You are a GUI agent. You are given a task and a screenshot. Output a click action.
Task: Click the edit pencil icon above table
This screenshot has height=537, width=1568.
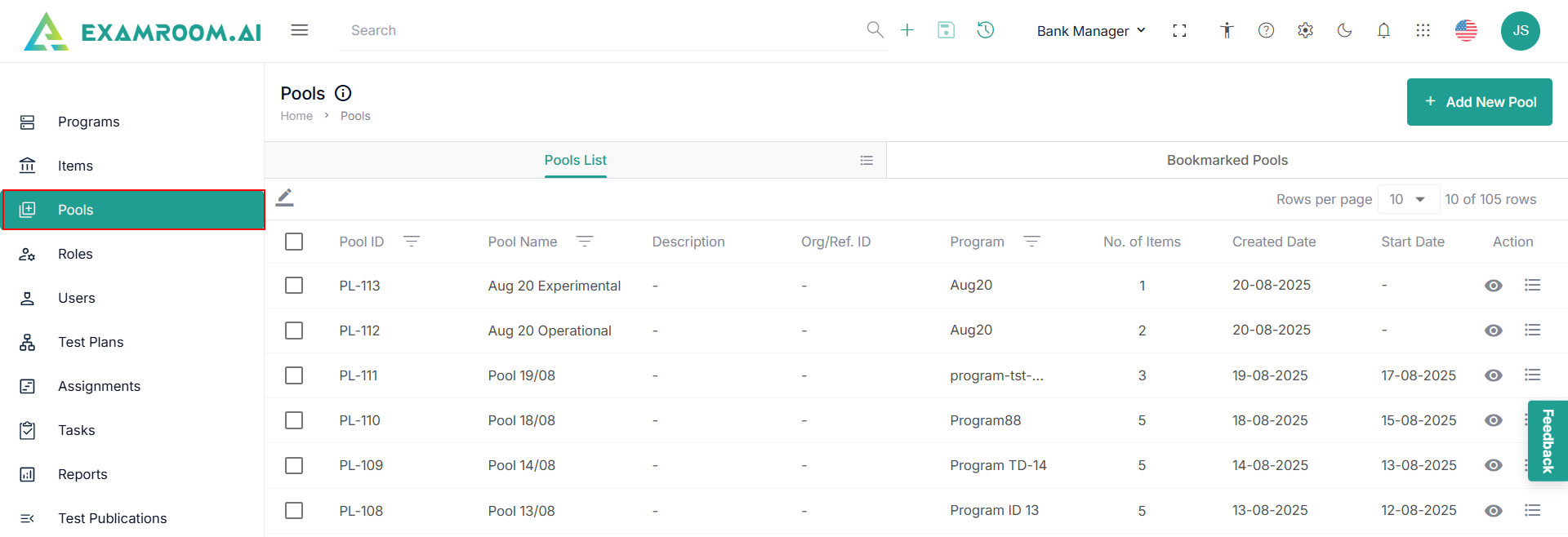pos(284,197)
